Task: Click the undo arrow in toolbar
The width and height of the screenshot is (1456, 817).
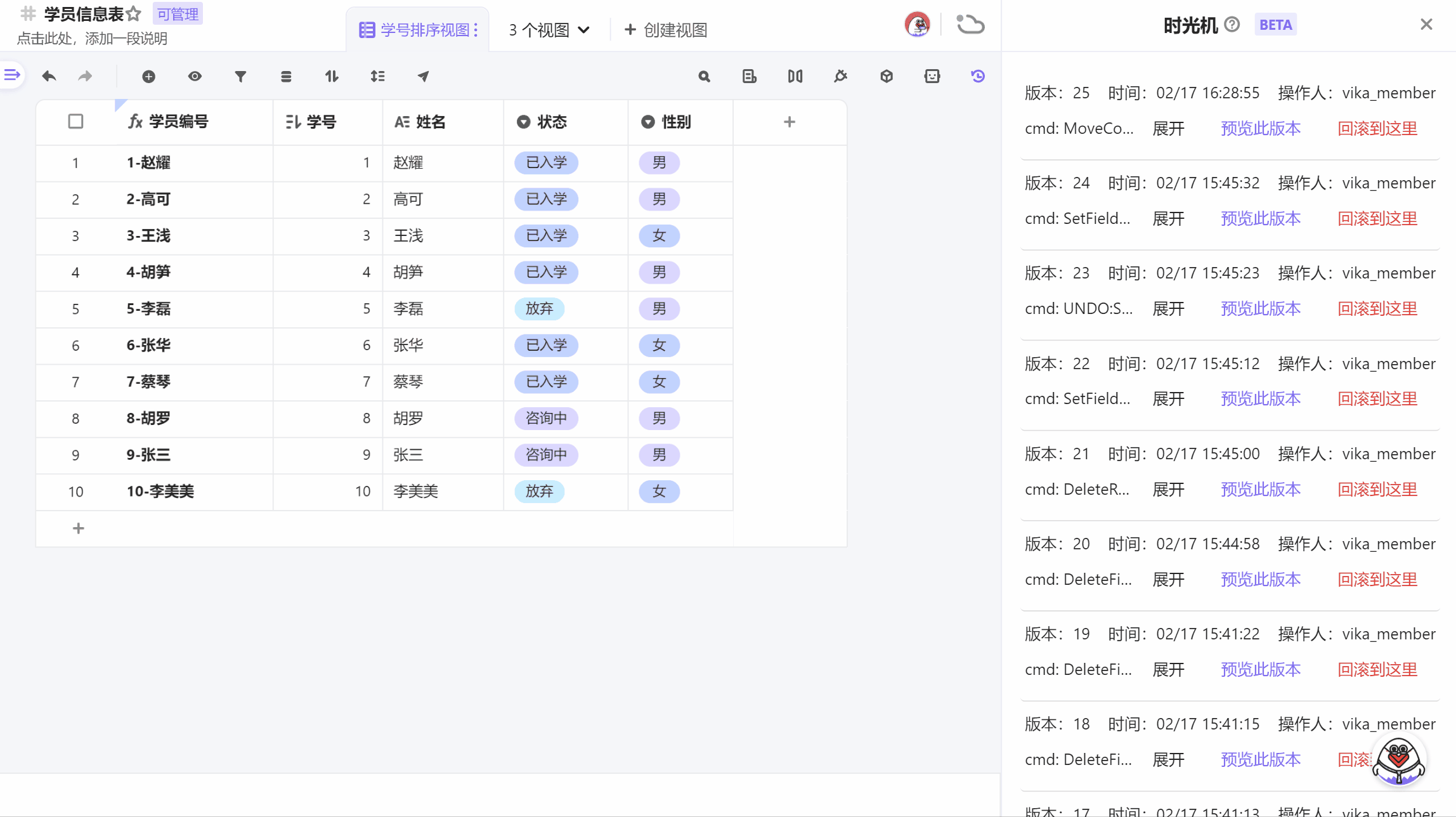Action: (49, 76)
